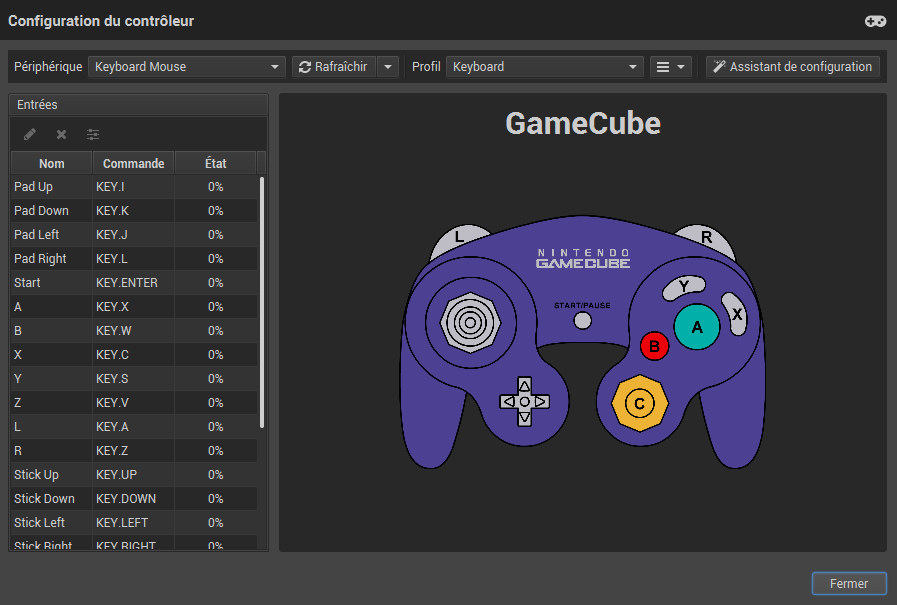897x605 pixels.
Task: Click the D-pad left arrow
Action: pyautogui.click(x=508, y=402)
